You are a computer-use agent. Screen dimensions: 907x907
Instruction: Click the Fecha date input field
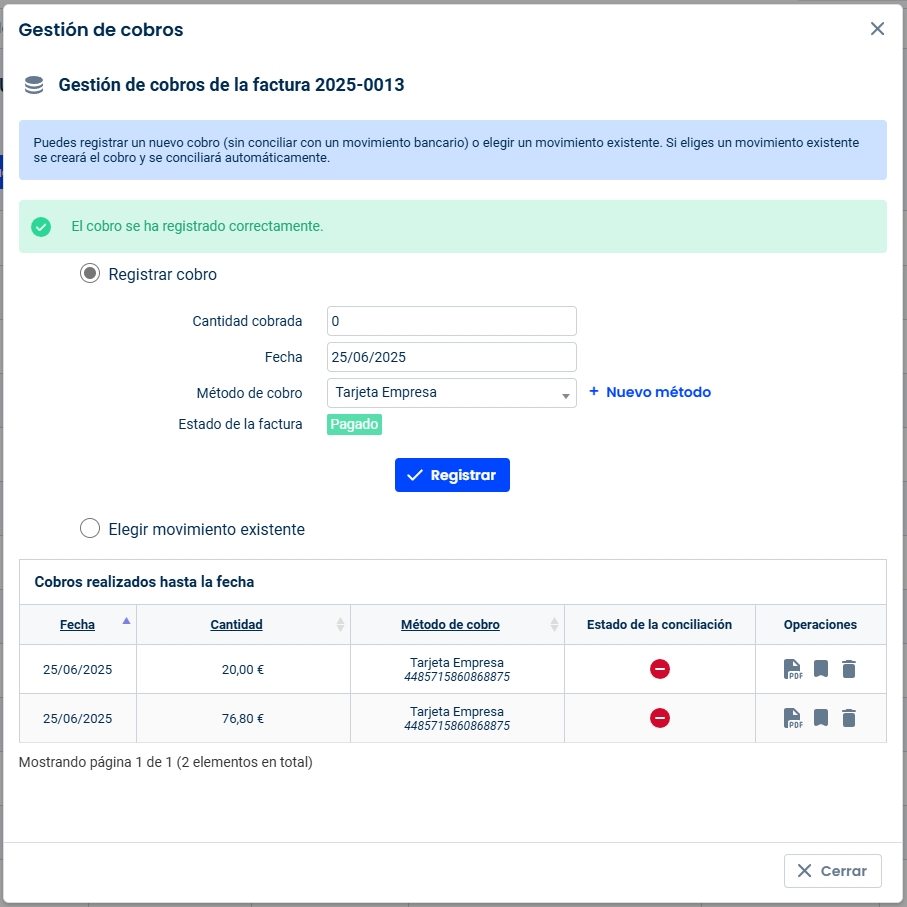[x=451, y=357]
